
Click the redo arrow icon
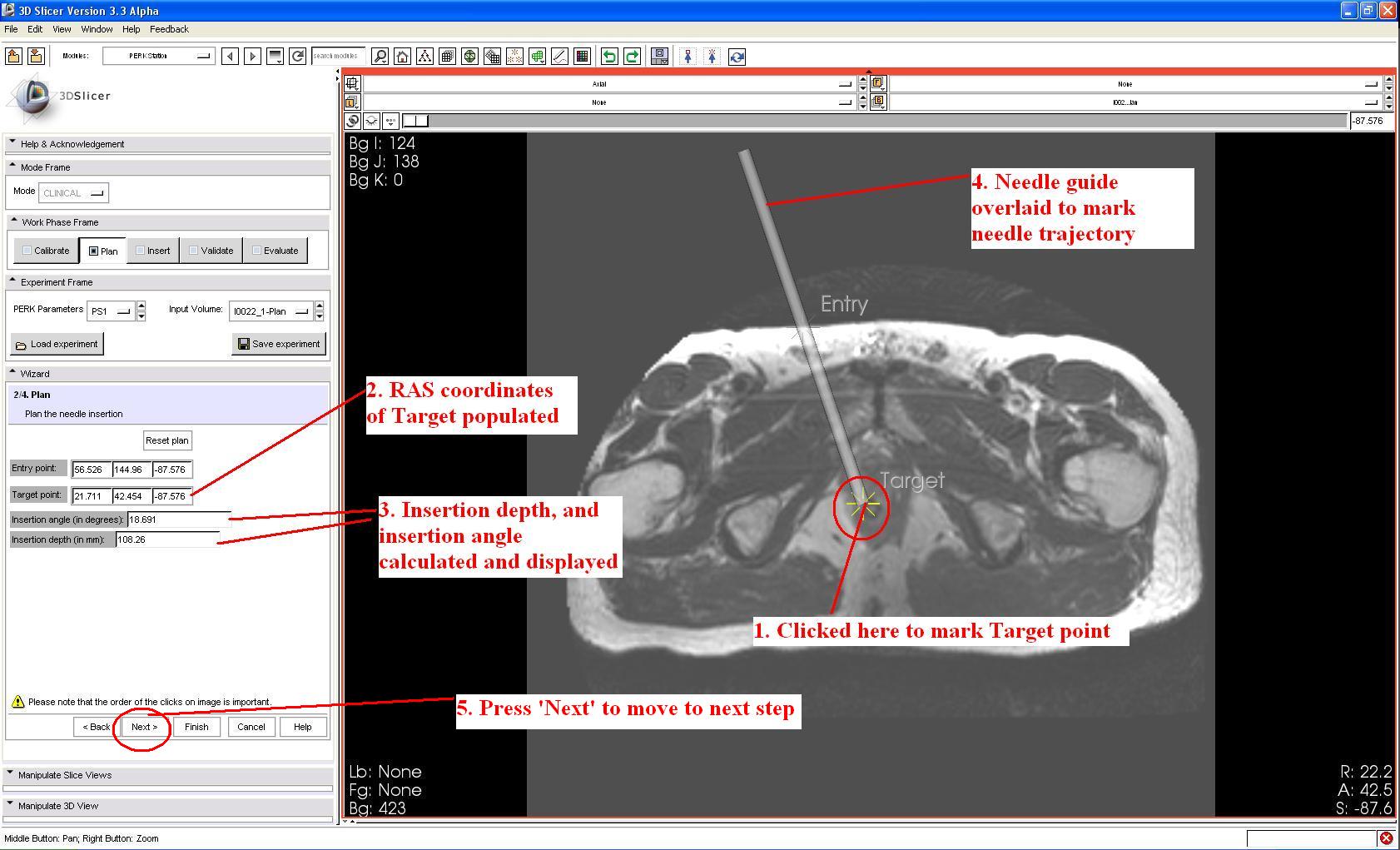tap(632, 57)
